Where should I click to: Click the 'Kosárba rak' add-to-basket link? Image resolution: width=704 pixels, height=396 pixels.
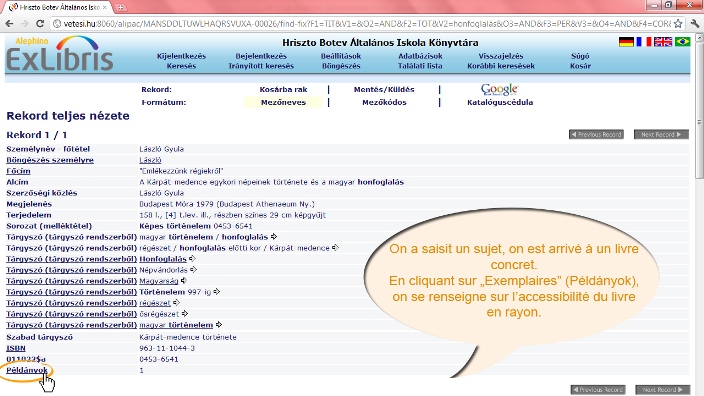(x=283, y=89)
